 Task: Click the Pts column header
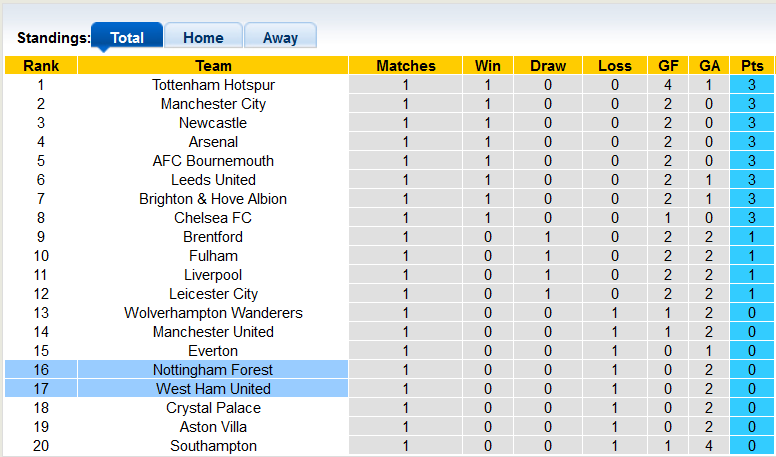click(x=751, y=66)
